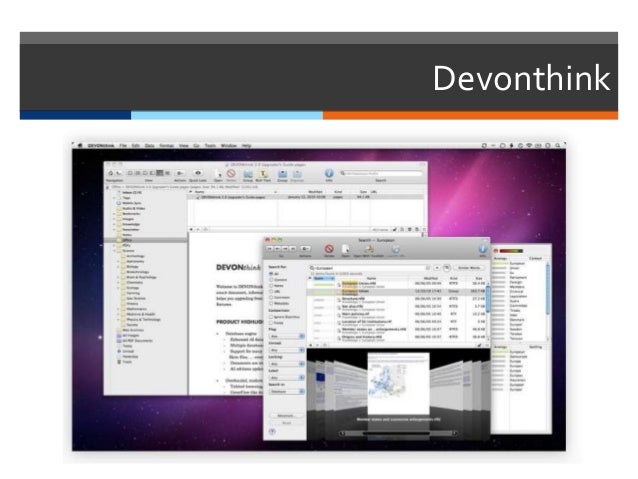Toggle the Ignore Diacritics checkbox

[271, 317]
